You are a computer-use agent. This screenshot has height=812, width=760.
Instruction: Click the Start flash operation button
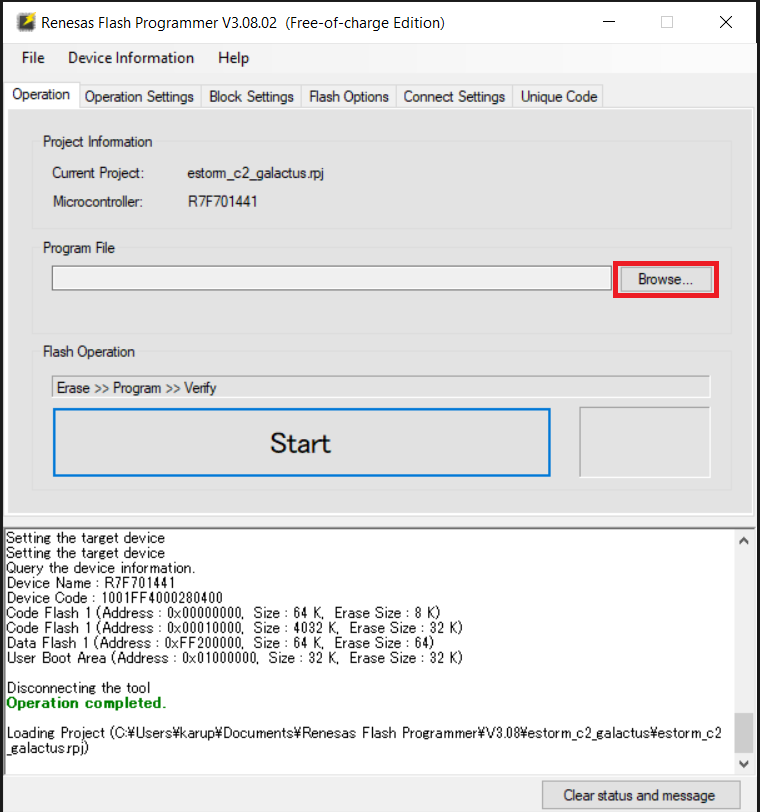(x=301, y=443)
